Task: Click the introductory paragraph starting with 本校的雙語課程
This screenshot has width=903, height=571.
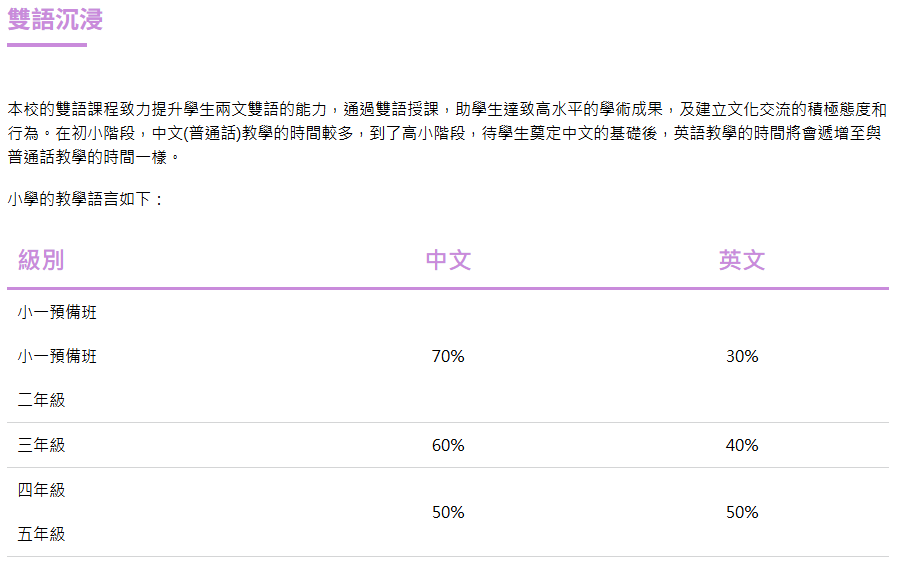Action: click(x=447, y=133)
